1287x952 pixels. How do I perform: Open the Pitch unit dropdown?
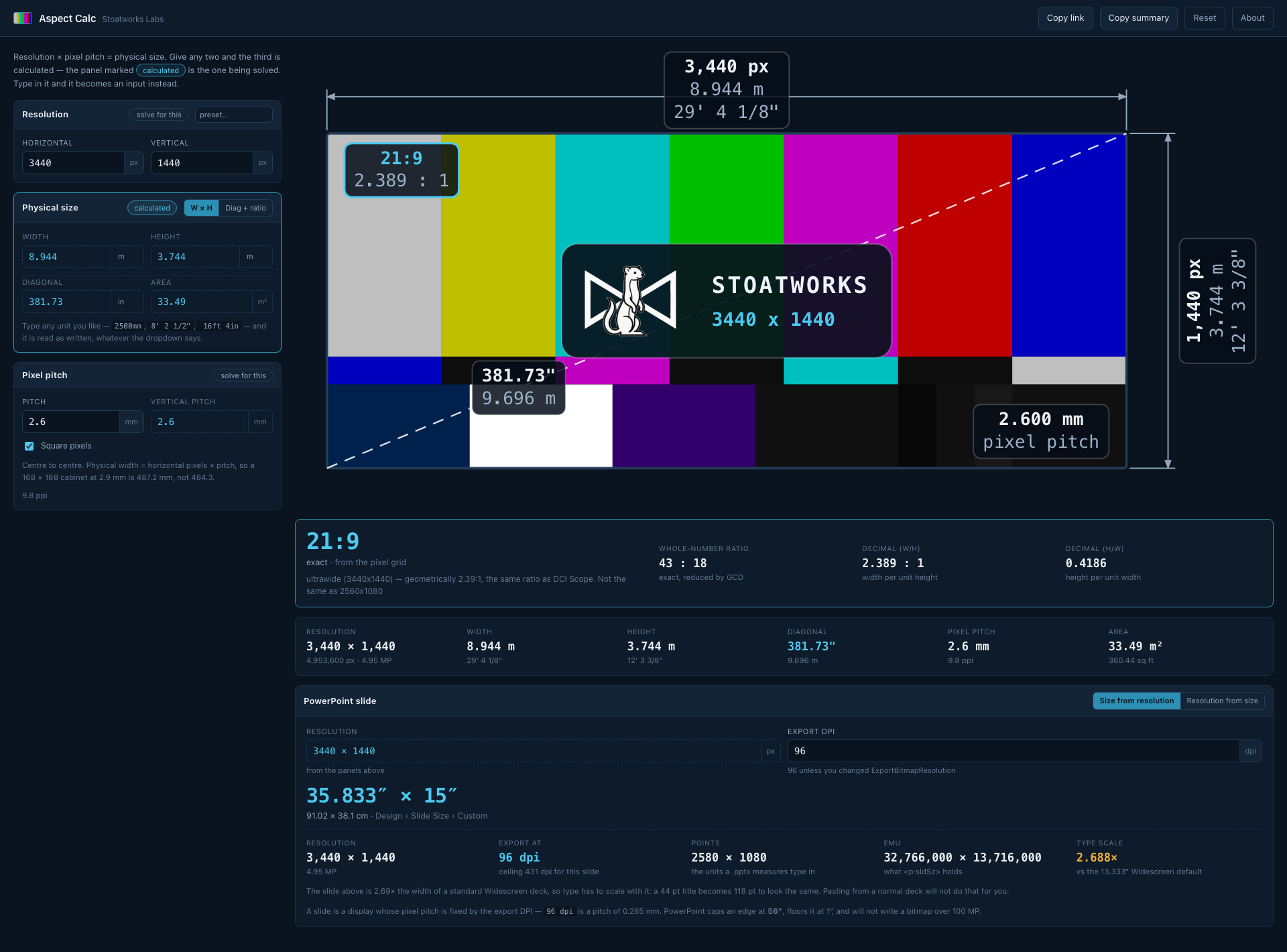point(131,422)
